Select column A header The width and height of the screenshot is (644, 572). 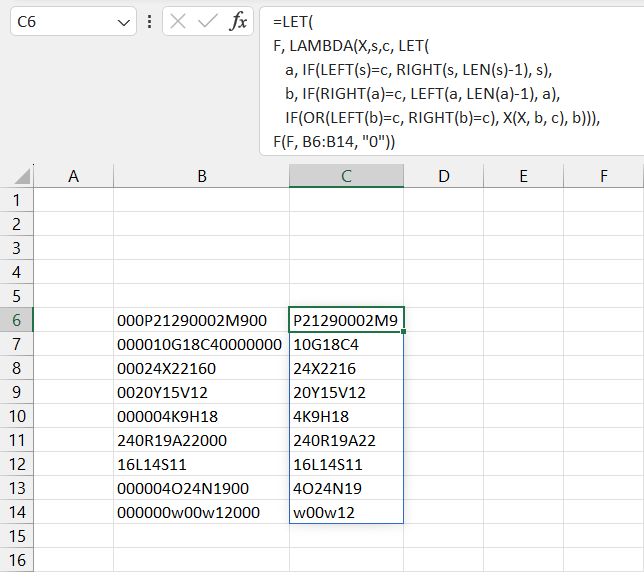(x=74, y=176)
